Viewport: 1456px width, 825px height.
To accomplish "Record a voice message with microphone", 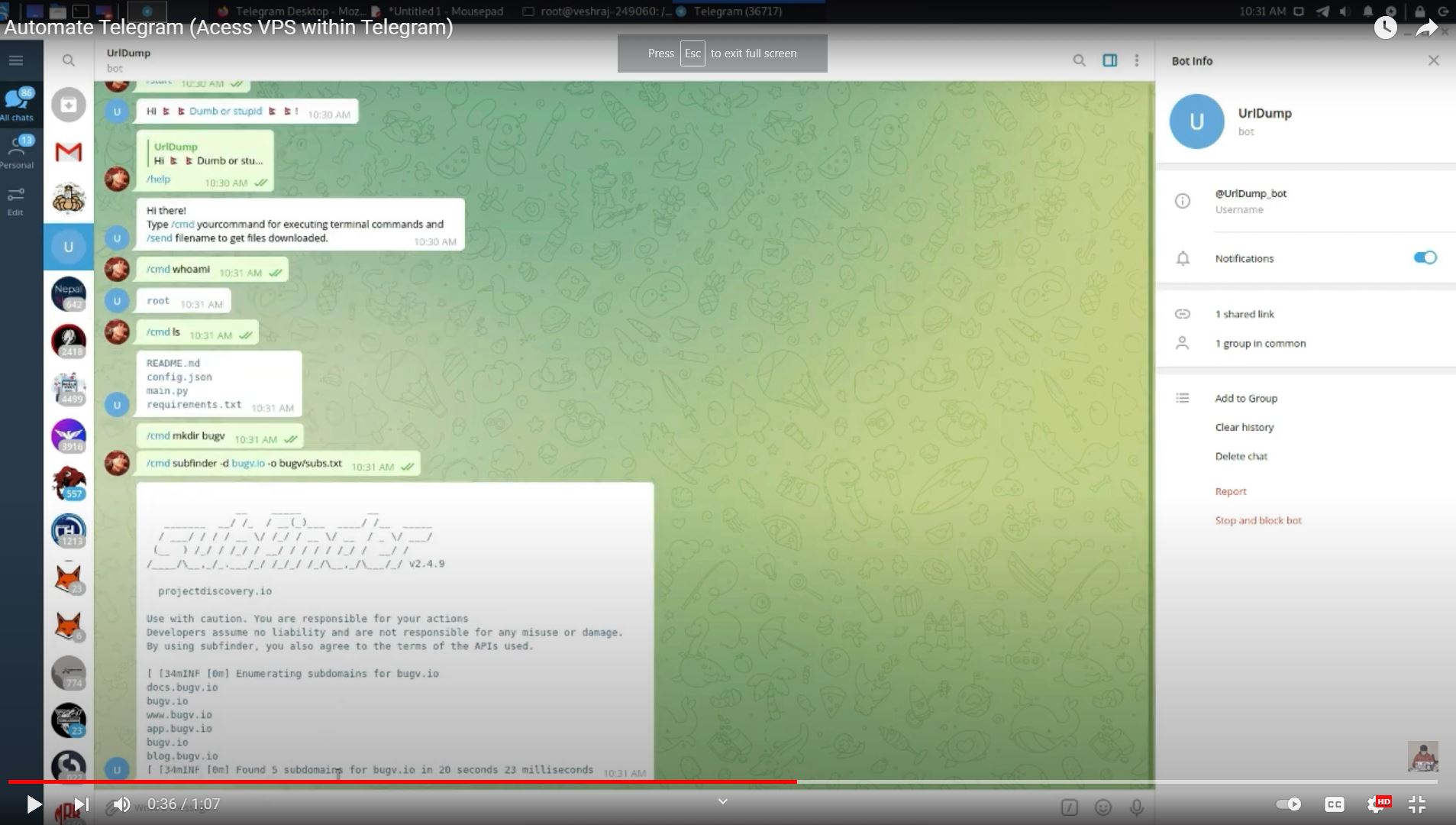I will (x=1136, y=807).
